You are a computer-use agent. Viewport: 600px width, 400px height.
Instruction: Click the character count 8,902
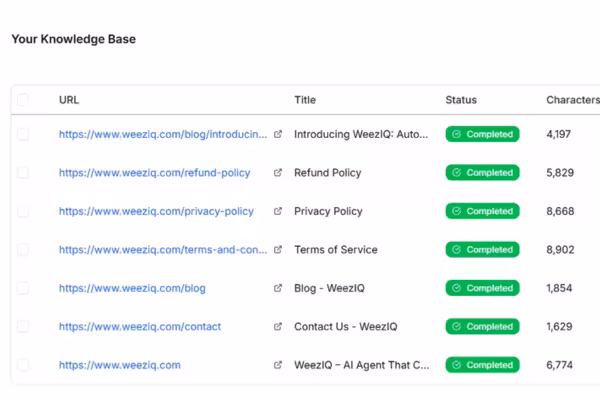[560, 250]
